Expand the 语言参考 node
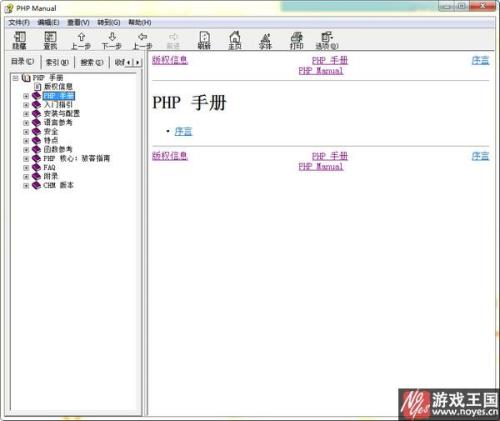 point(26,123)
